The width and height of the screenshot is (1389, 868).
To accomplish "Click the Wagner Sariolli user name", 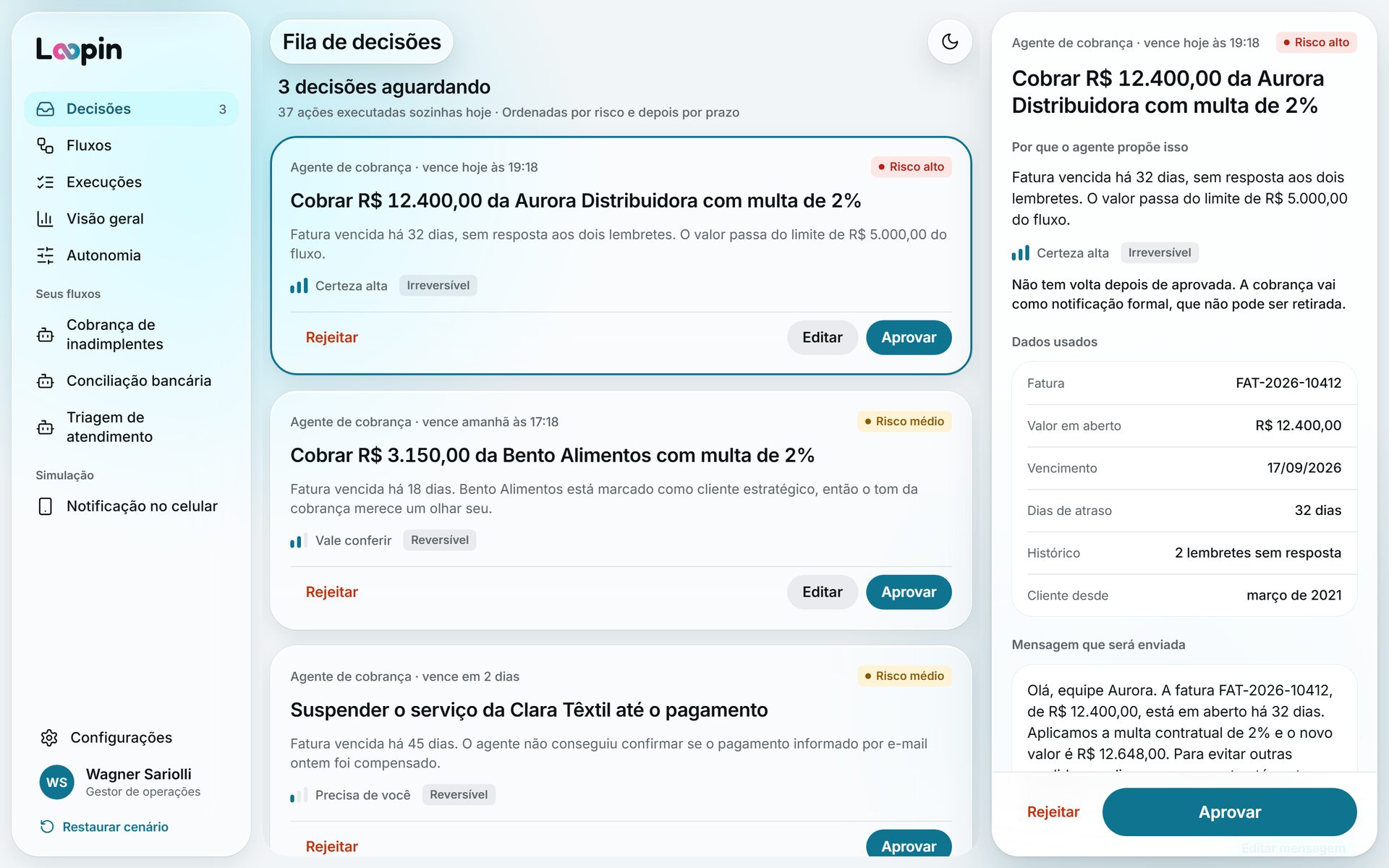I will (x=139, y=774).
